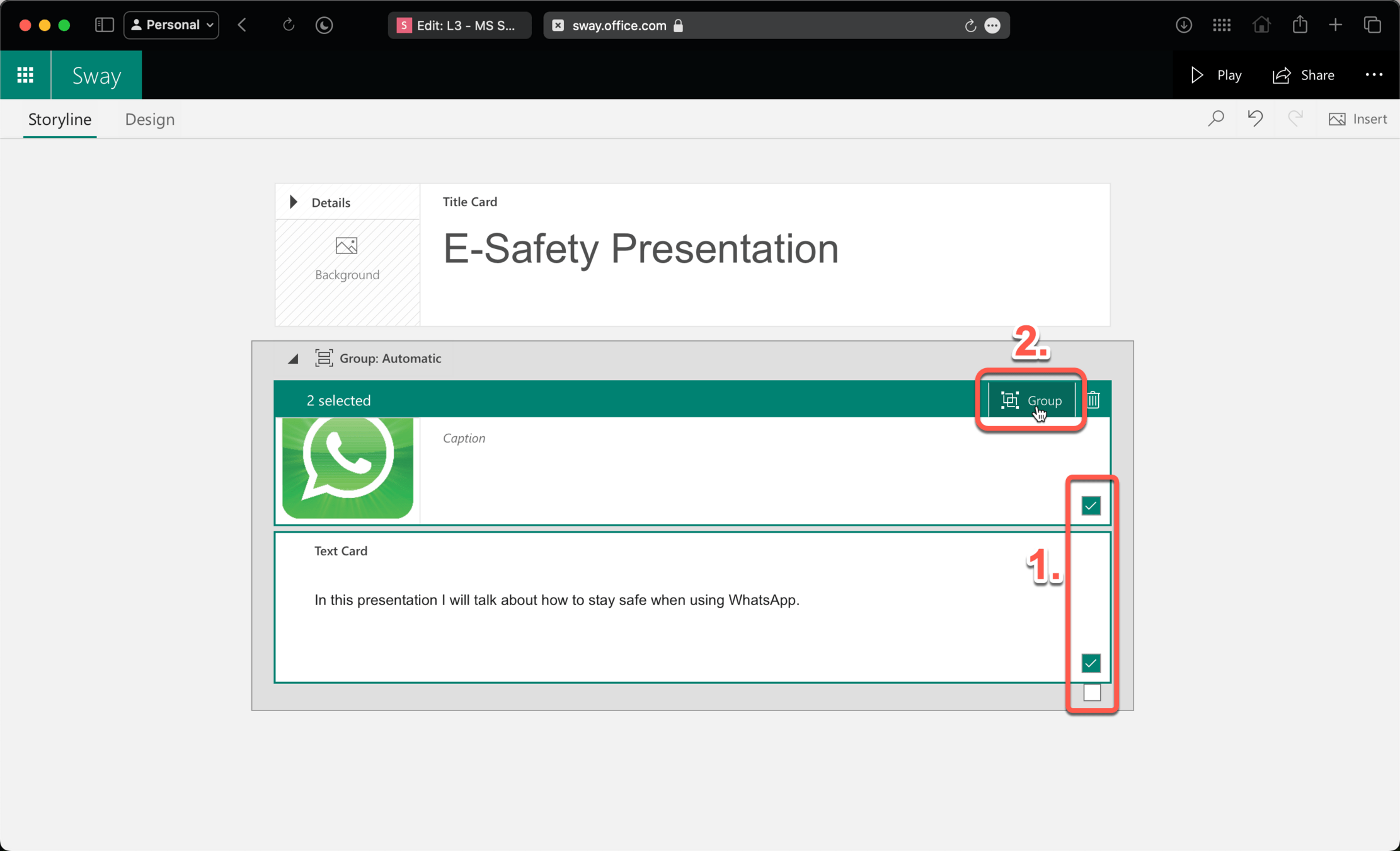Select the Storyline tab

point(60,119)
